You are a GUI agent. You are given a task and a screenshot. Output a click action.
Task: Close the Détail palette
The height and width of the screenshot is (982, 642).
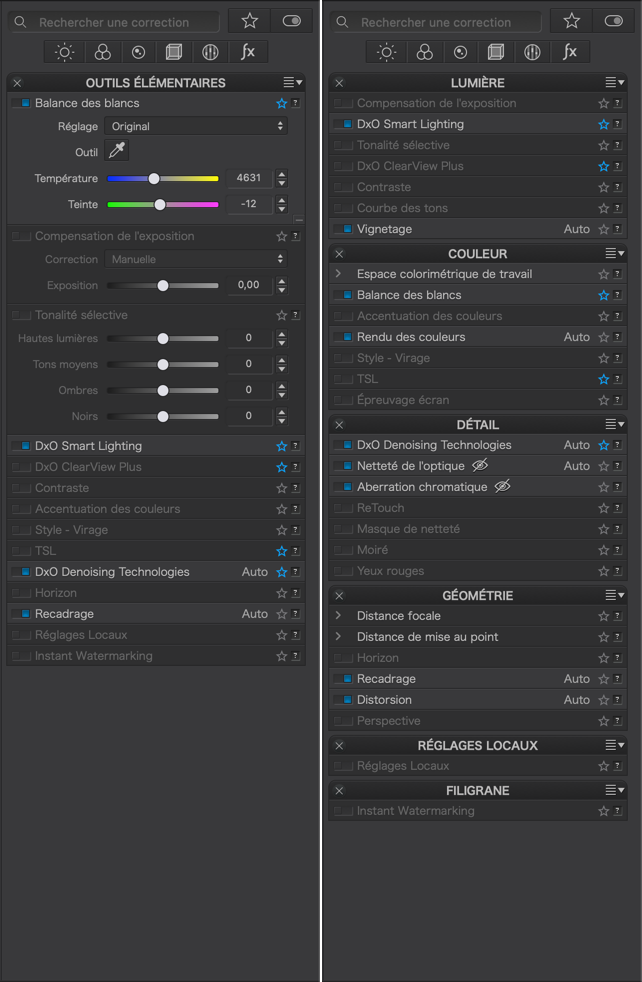tap(339, 425)
